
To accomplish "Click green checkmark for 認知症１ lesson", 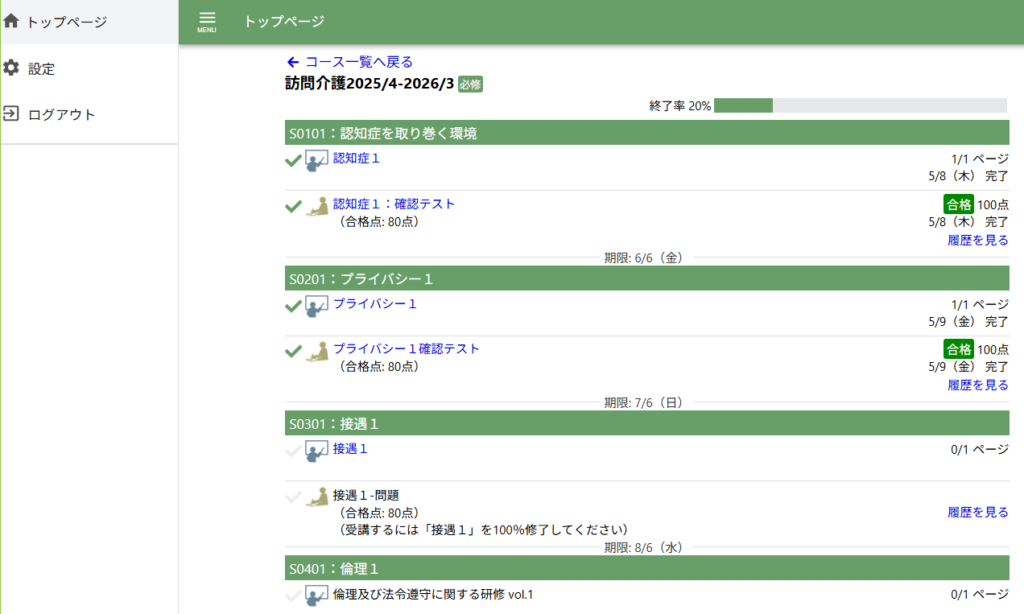I will [x=293, y=160].
